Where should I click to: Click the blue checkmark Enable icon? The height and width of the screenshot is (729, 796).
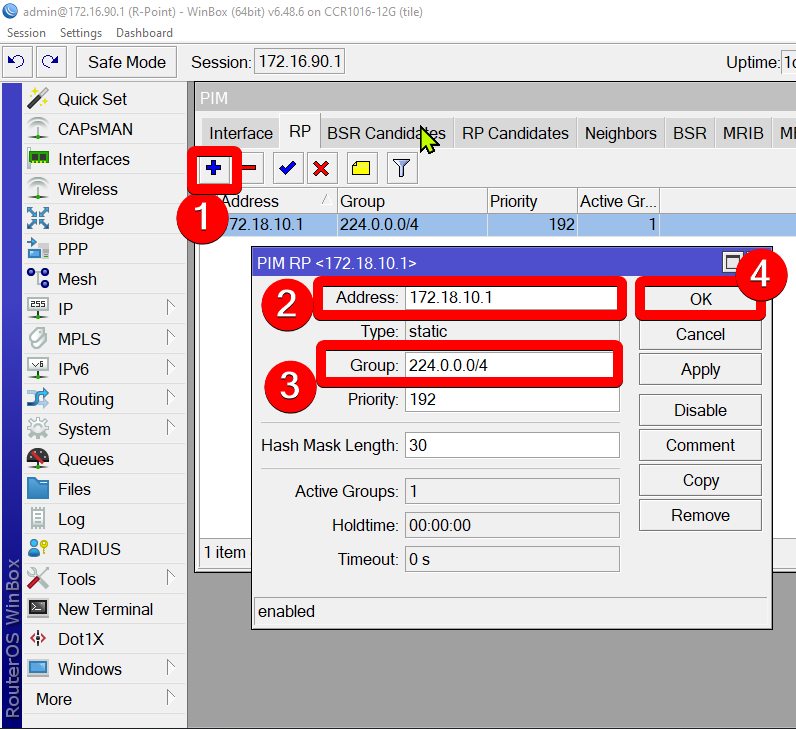click(288, 168)
